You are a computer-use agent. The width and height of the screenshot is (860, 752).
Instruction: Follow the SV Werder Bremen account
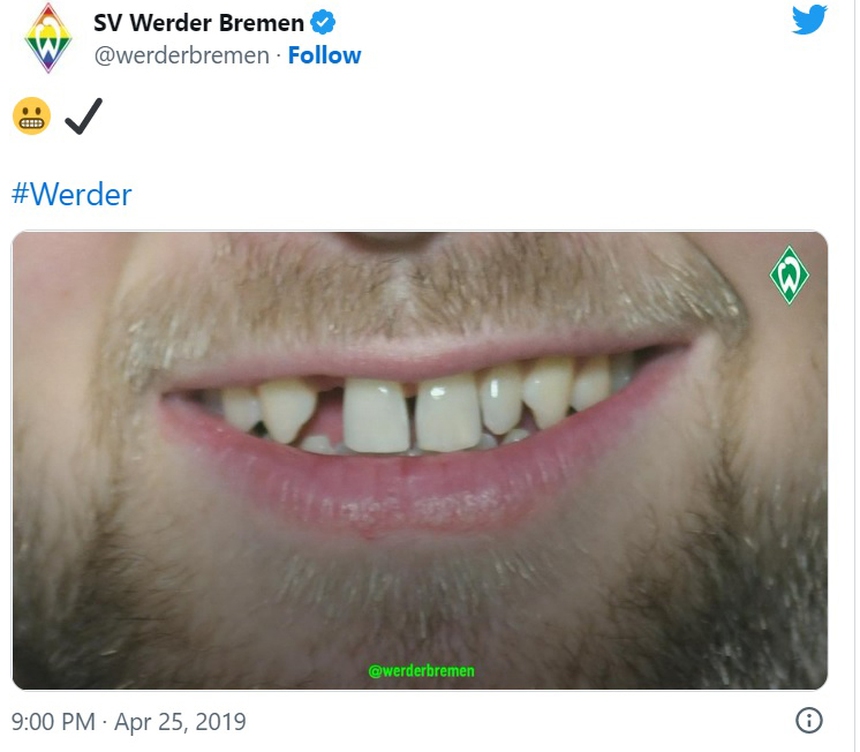[324, 56]
